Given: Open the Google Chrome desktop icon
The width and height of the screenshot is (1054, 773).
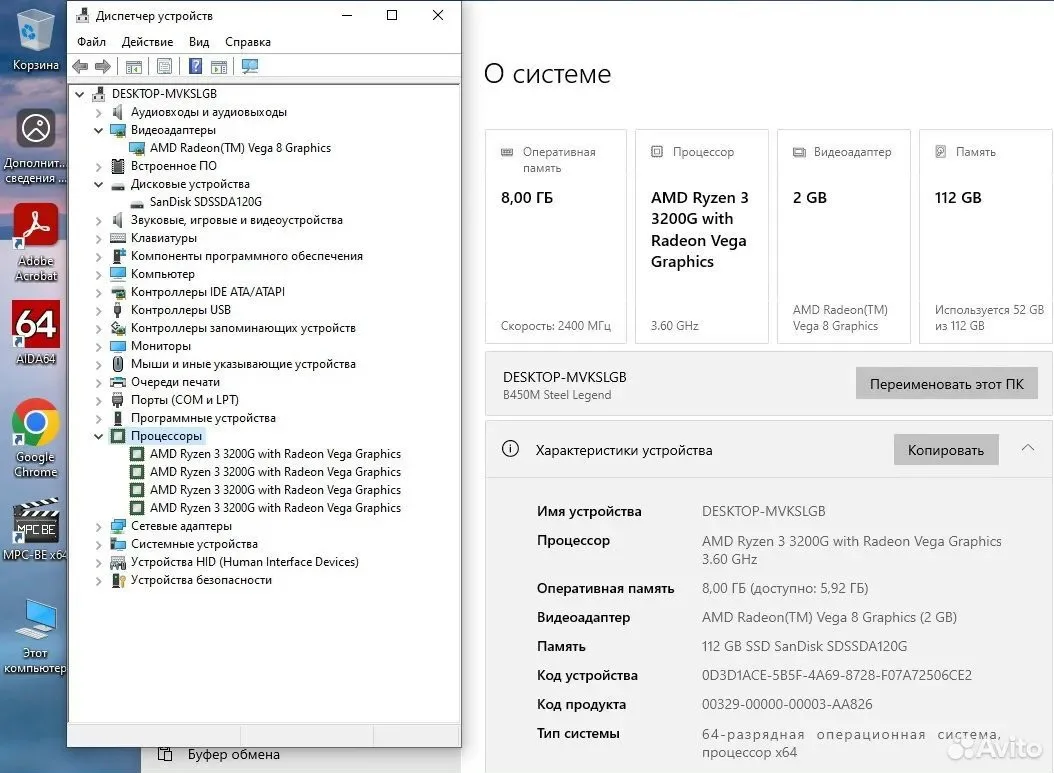Looking at the screenshot, I should pos(36,438).
